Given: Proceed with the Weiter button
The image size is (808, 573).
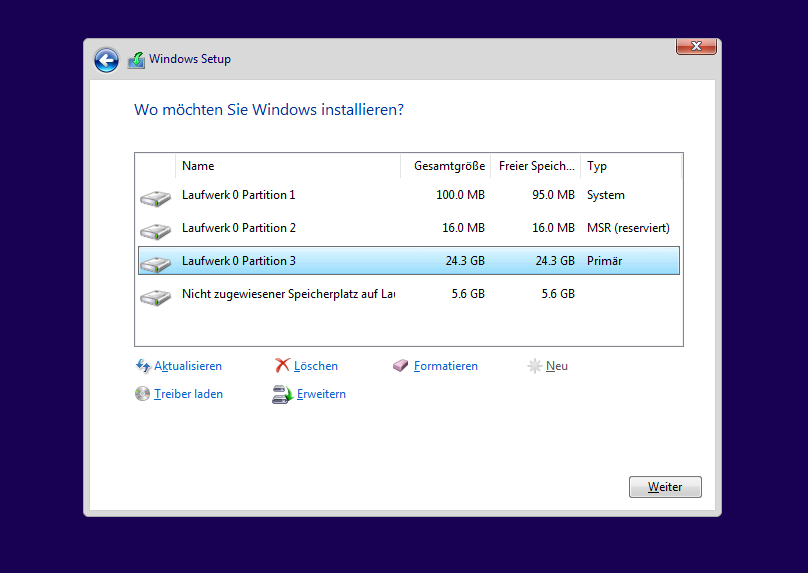Looking at the screenshot, I should [665, 487].
